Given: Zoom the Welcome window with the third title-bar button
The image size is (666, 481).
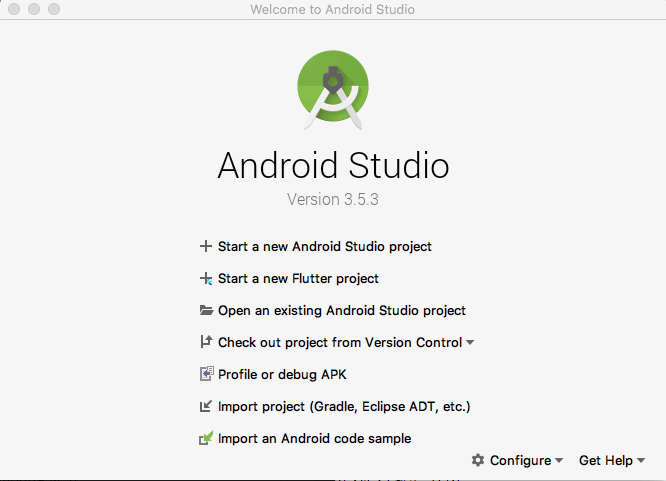Looking at the screenshot, I should tap(54, 9).
